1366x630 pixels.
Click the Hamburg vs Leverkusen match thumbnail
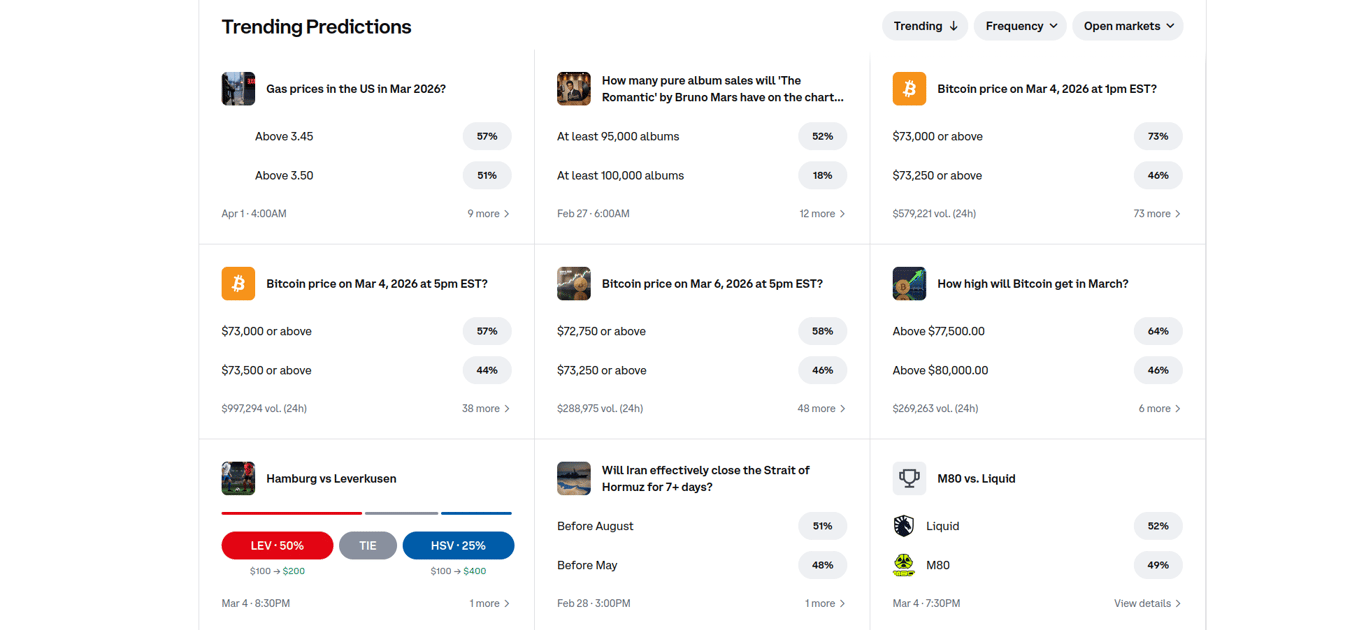pyautogui.click(x=238, y=478)
